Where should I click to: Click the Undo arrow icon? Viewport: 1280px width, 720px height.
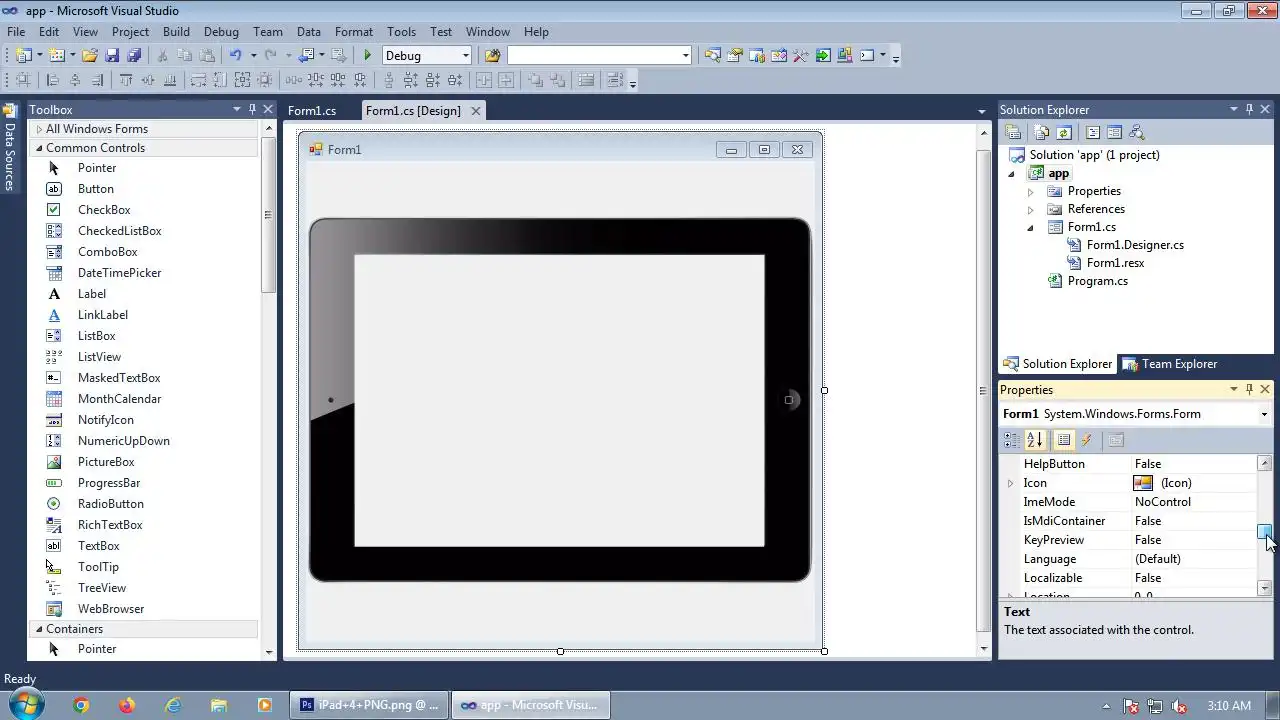point(235,55)
